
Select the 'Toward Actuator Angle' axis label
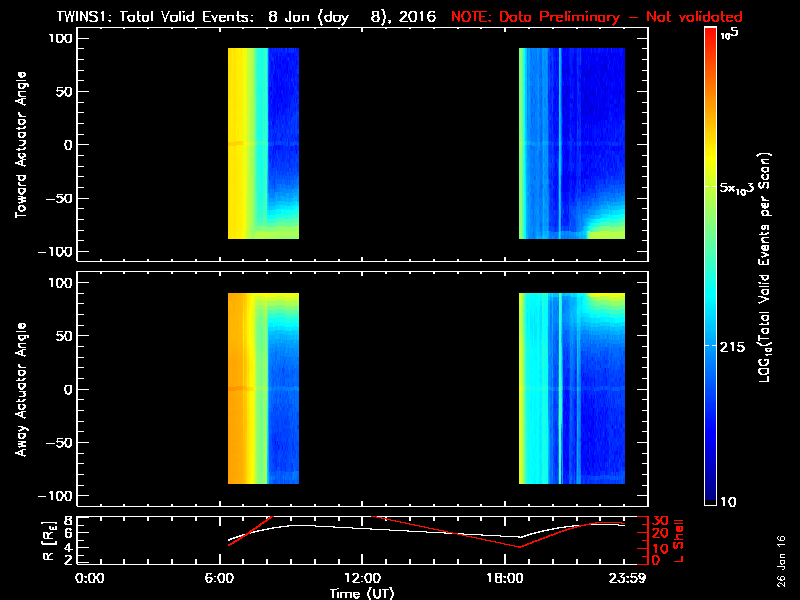(x=21, y=144)
